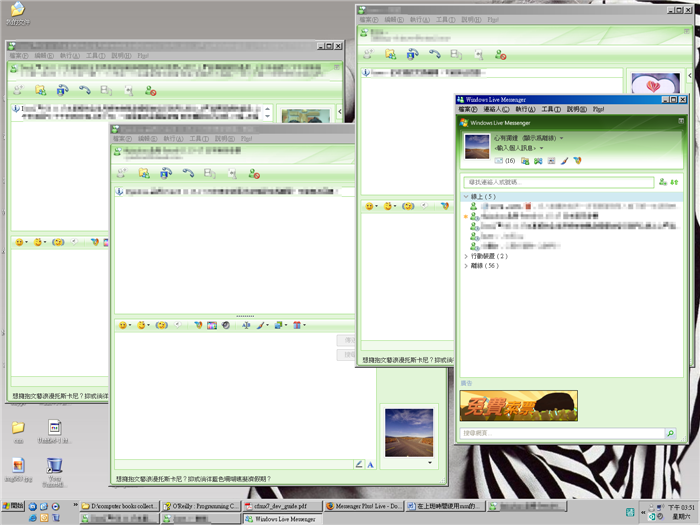This screenshot has width=700, height=525.
Task: Open background dropdown arrow beside paintbrush
Action: (x=267, y=325)
